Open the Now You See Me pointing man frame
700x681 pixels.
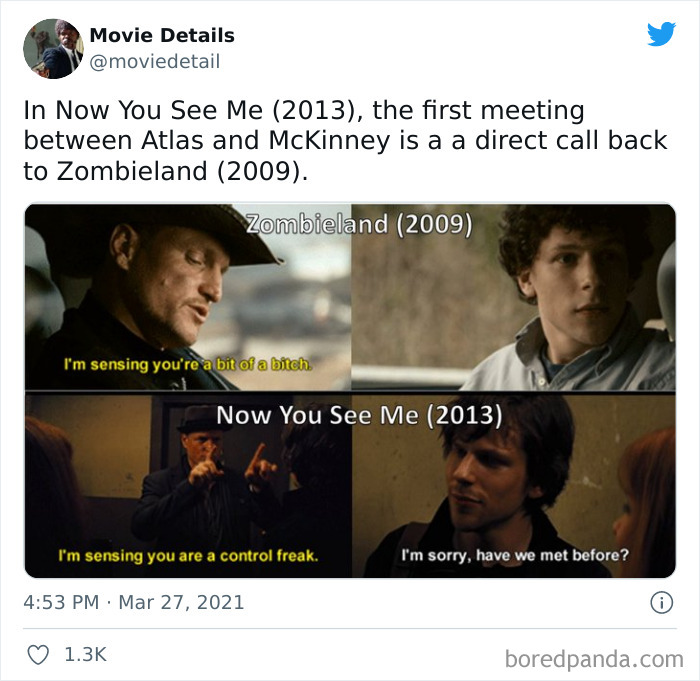tap(188, 486)
